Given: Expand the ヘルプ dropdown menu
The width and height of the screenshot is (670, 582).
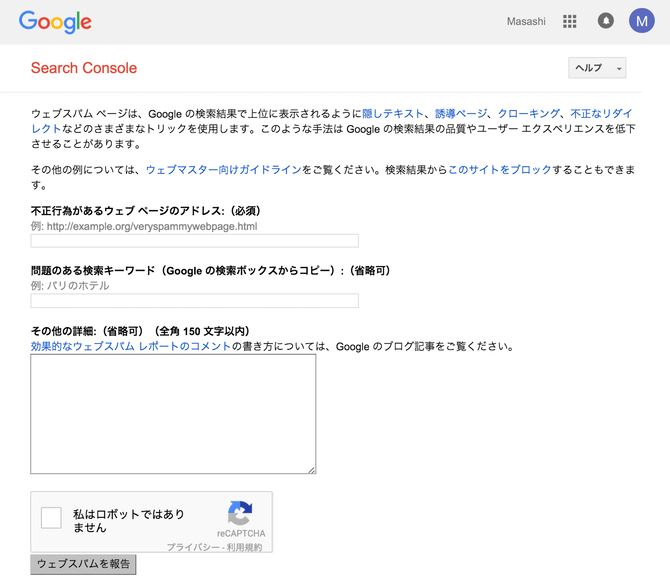Looking at the screenshot, I should 597,68.
